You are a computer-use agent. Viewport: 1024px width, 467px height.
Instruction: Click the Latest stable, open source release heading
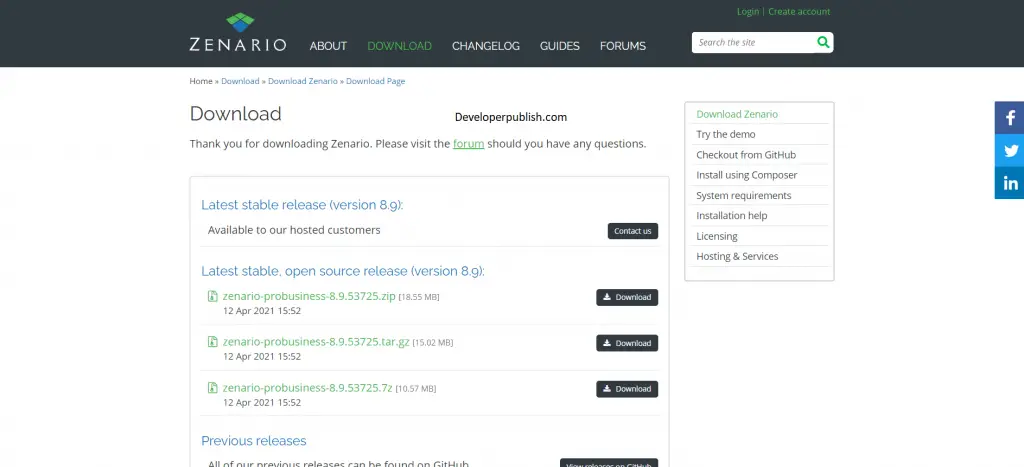point(343,271)
